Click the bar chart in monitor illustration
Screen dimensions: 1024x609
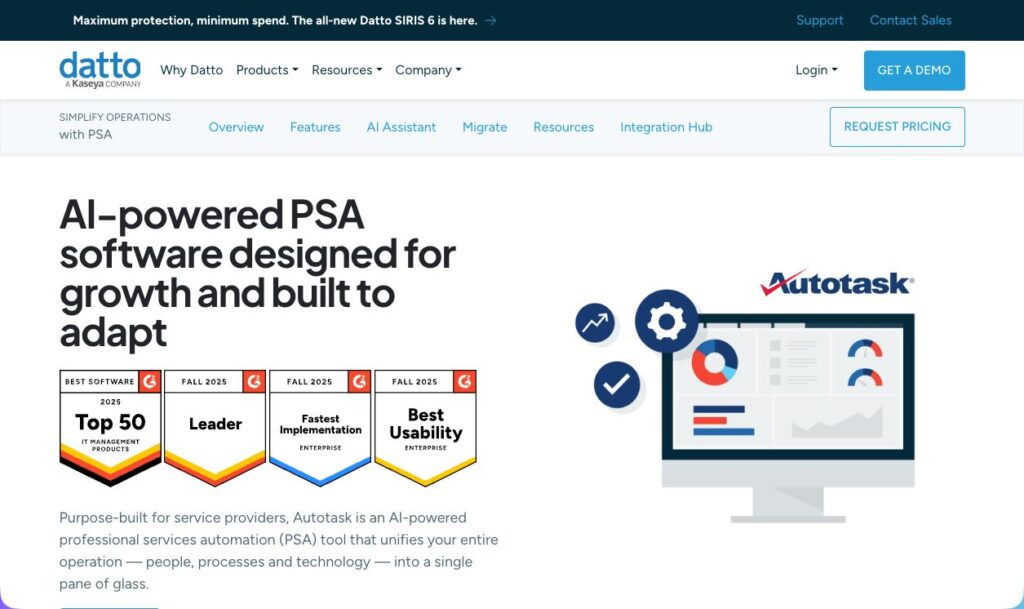pyautogui.click(x=723, y=420)
